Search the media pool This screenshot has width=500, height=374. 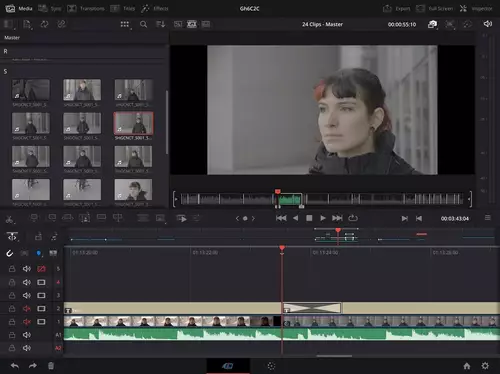(143, 24)
